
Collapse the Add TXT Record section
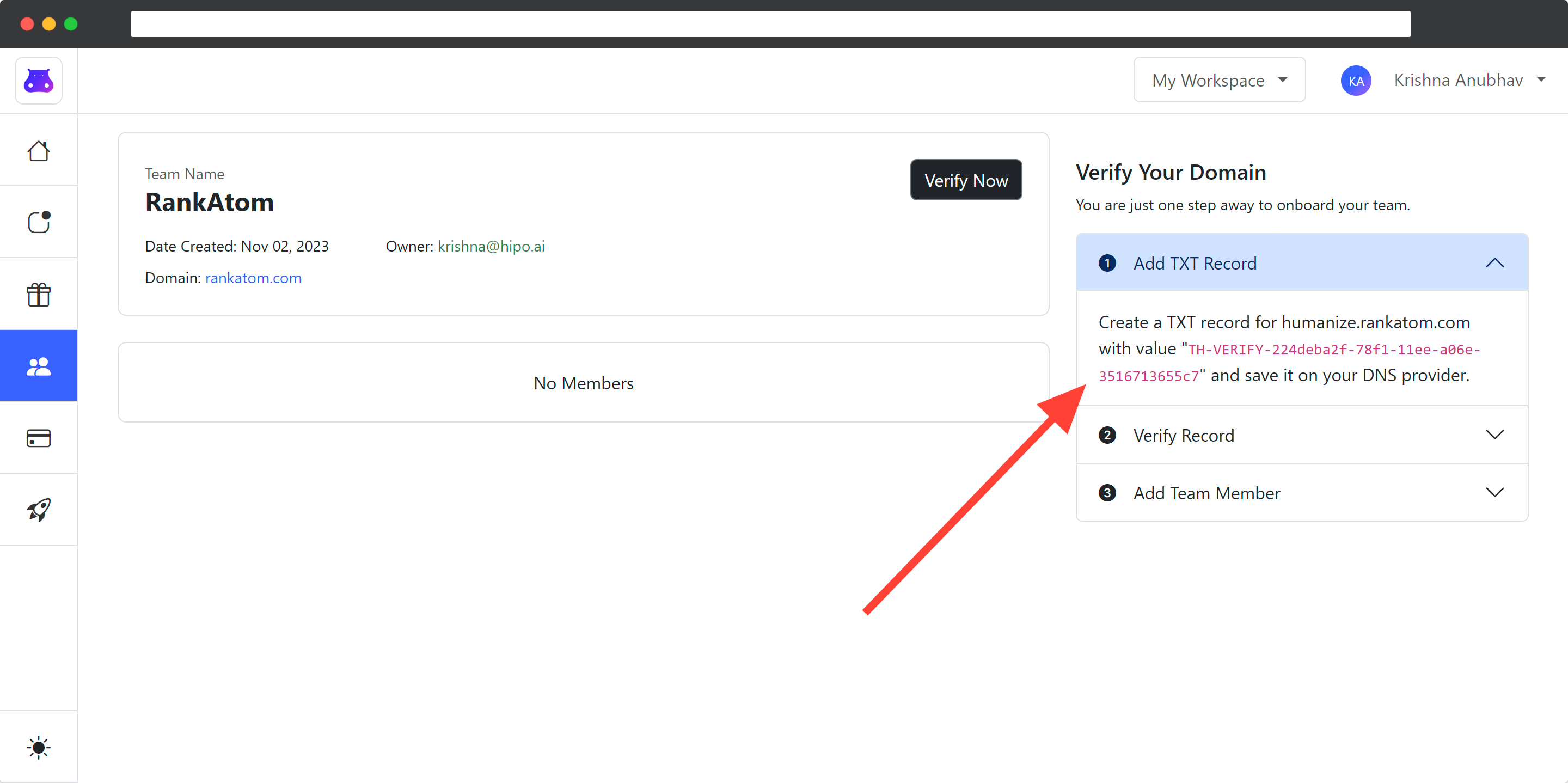(x=1302, y=263)
